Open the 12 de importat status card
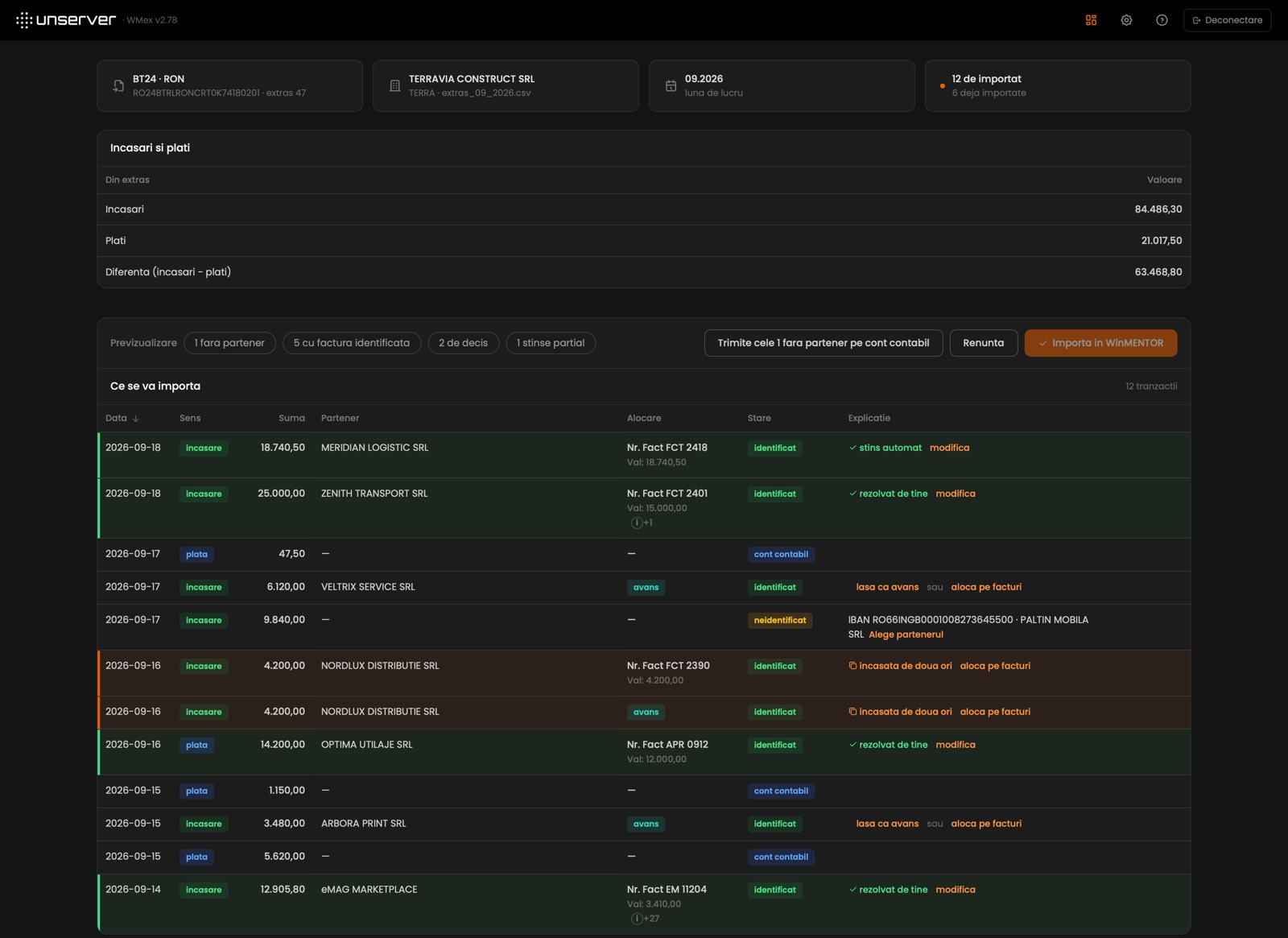 (x=1058, y=85)
